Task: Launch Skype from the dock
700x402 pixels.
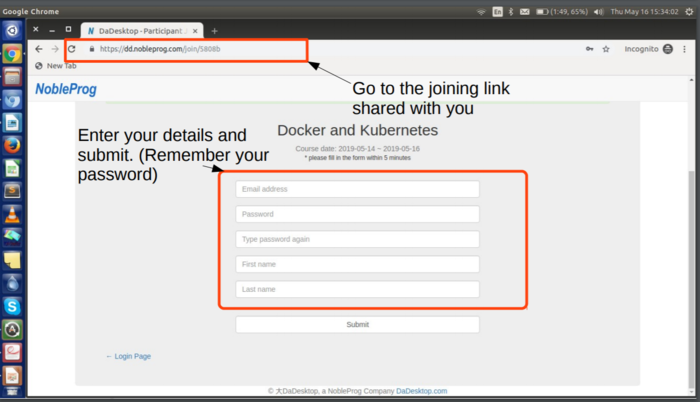Action: (12, 306)
